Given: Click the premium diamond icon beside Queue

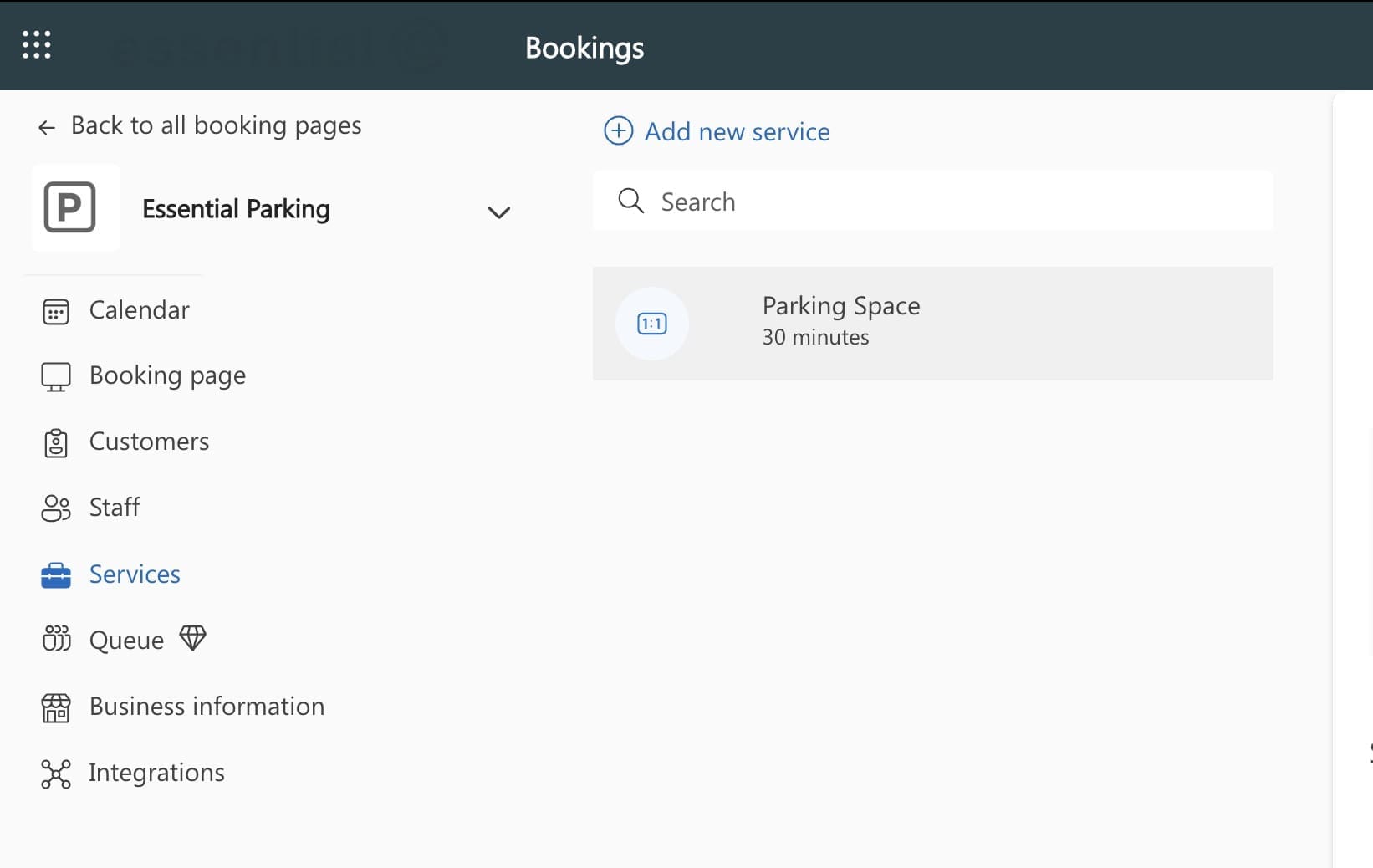Looking at the screenshot, I should pyautogui.click(x=192, y=639).
